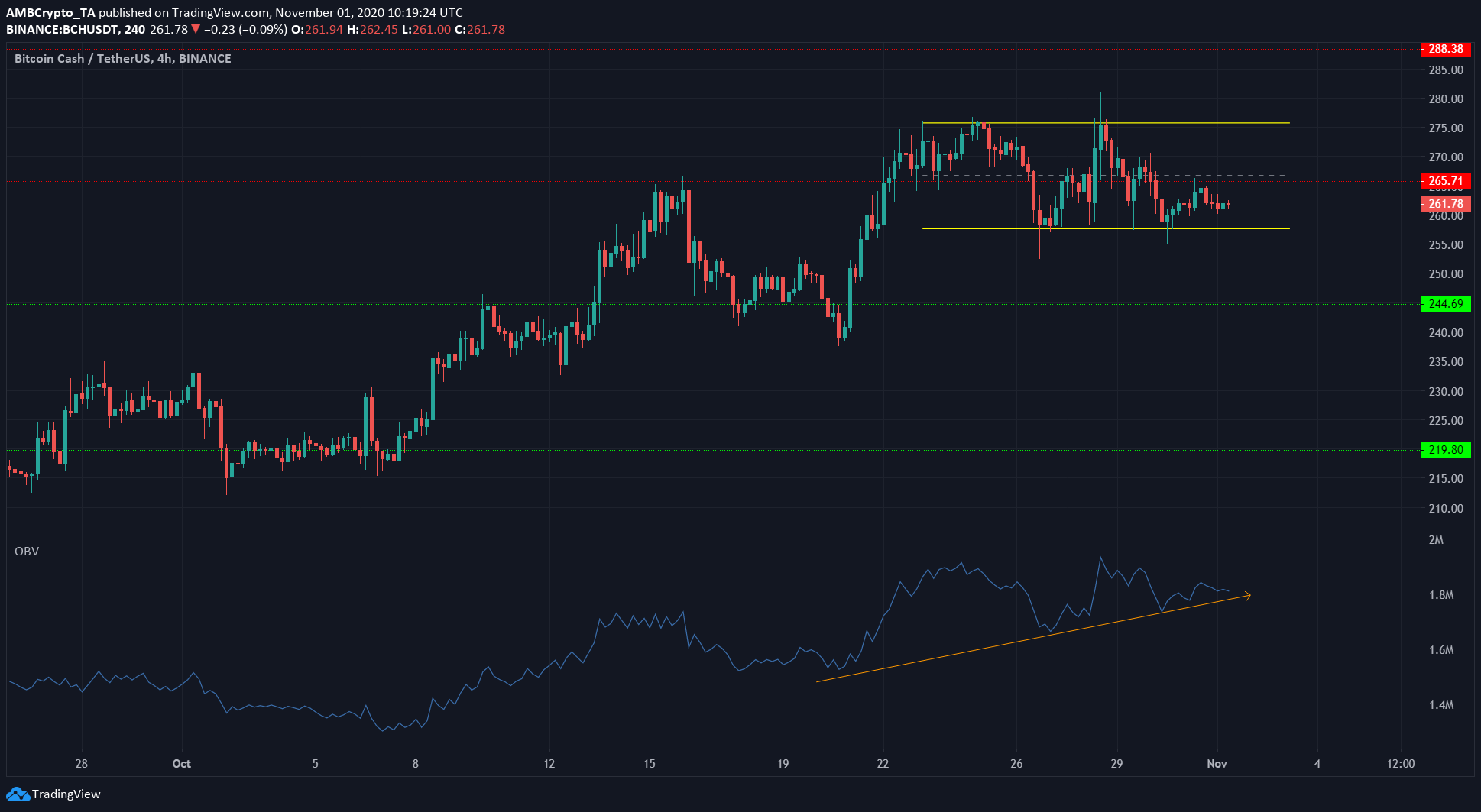Click the '22' date label on time axis
1481x812 pixels.
point(883,764)
